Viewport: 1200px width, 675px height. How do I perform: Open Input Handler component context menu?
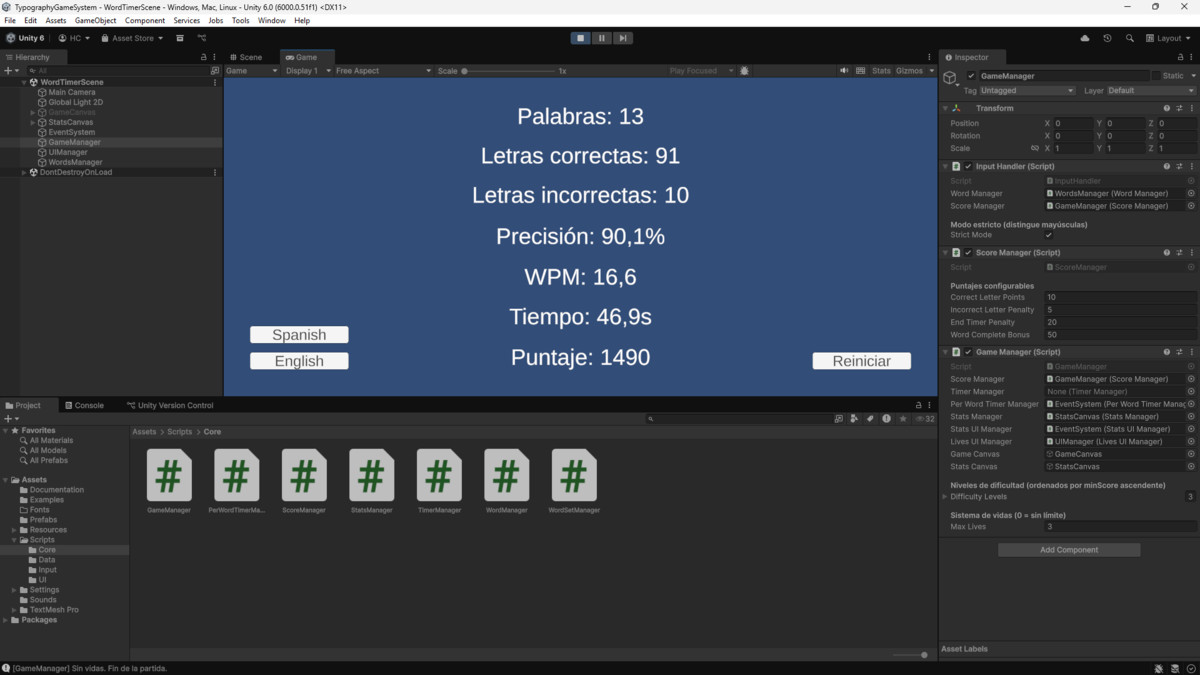tap(1192, 166)
